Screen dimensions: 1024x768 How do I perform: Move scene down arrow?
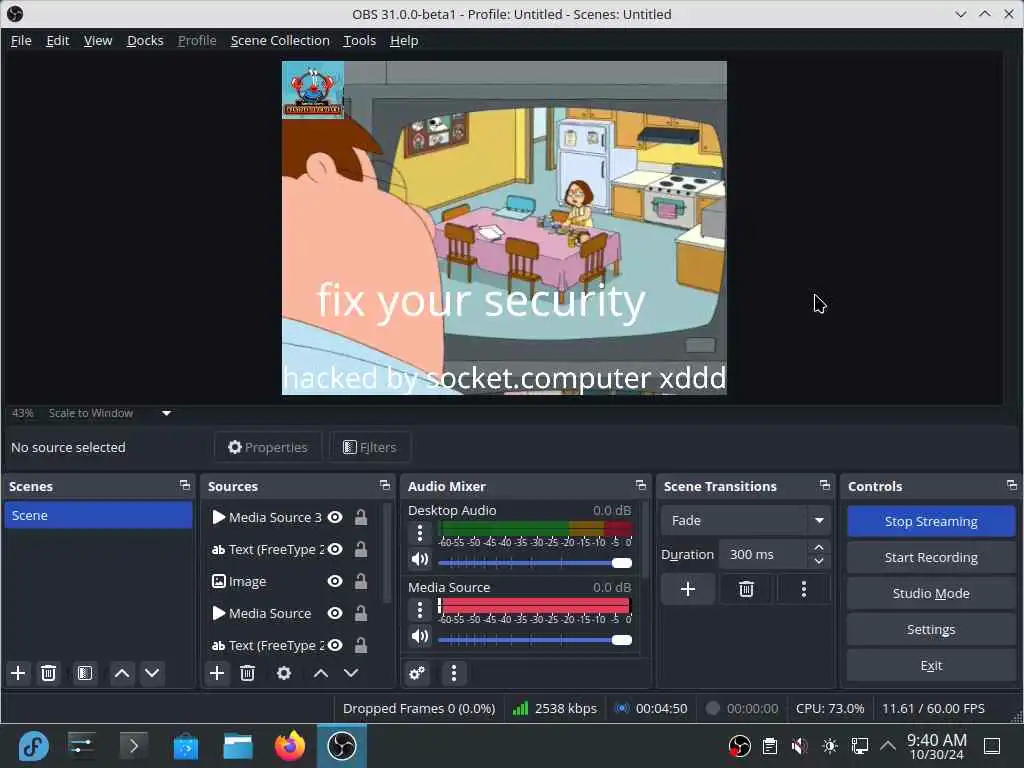(x=152, y=673)
